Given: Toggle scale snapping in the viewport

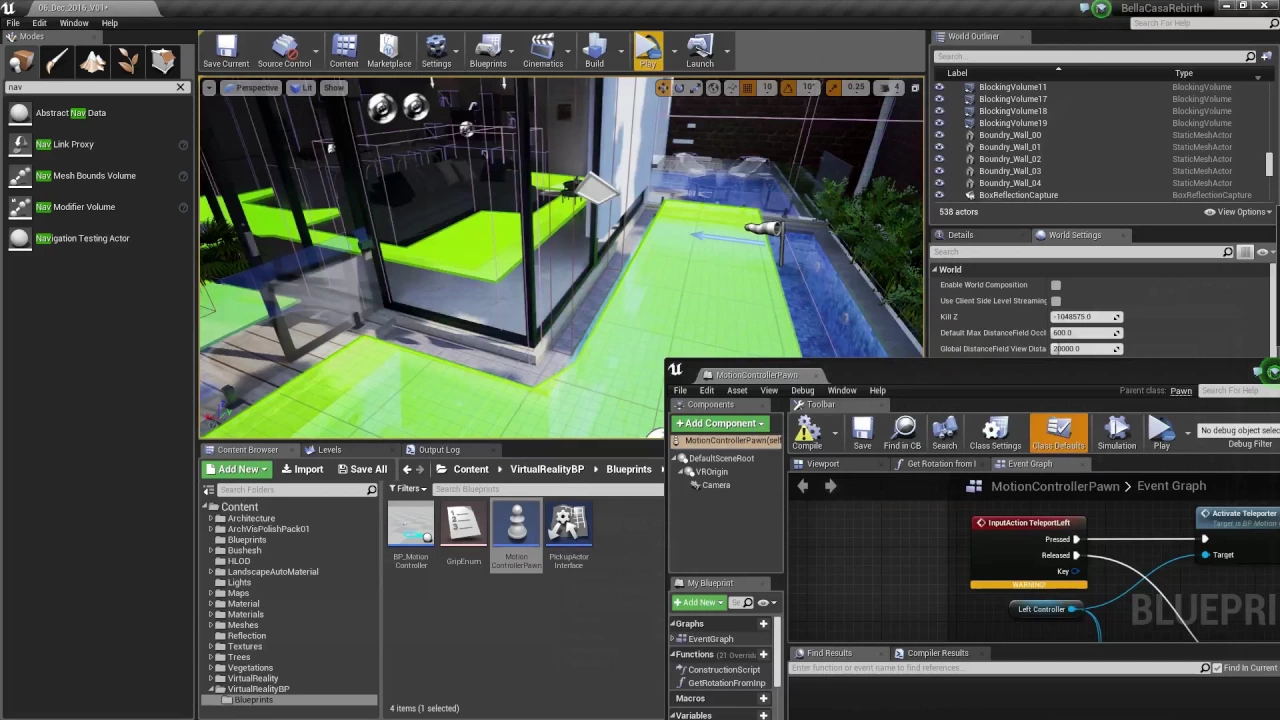Looking at the screenshot, I should 833,88.
